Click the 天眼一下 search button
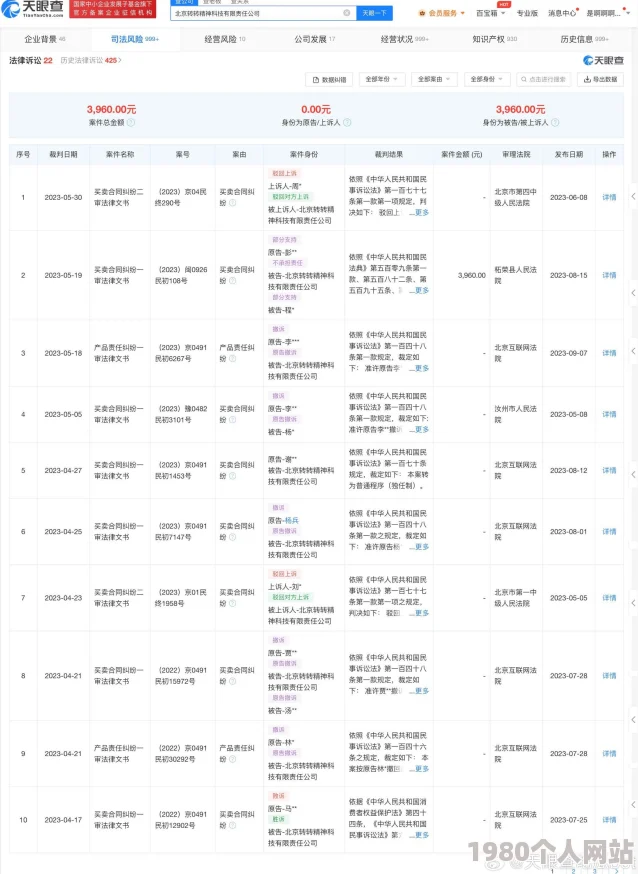The image size is (638, 874). [375, 13]
